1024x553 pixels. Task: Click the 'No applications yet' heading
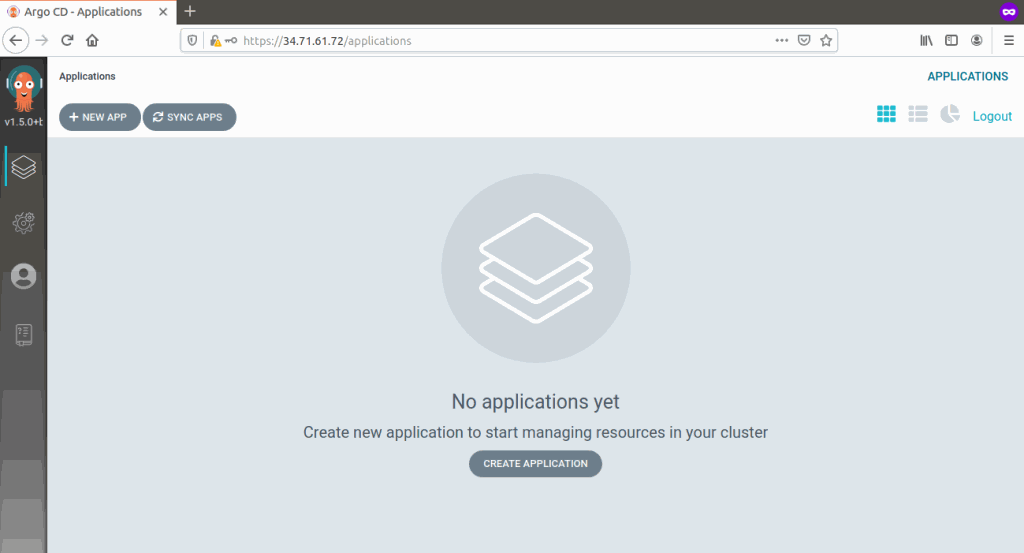tap(536, 402)
